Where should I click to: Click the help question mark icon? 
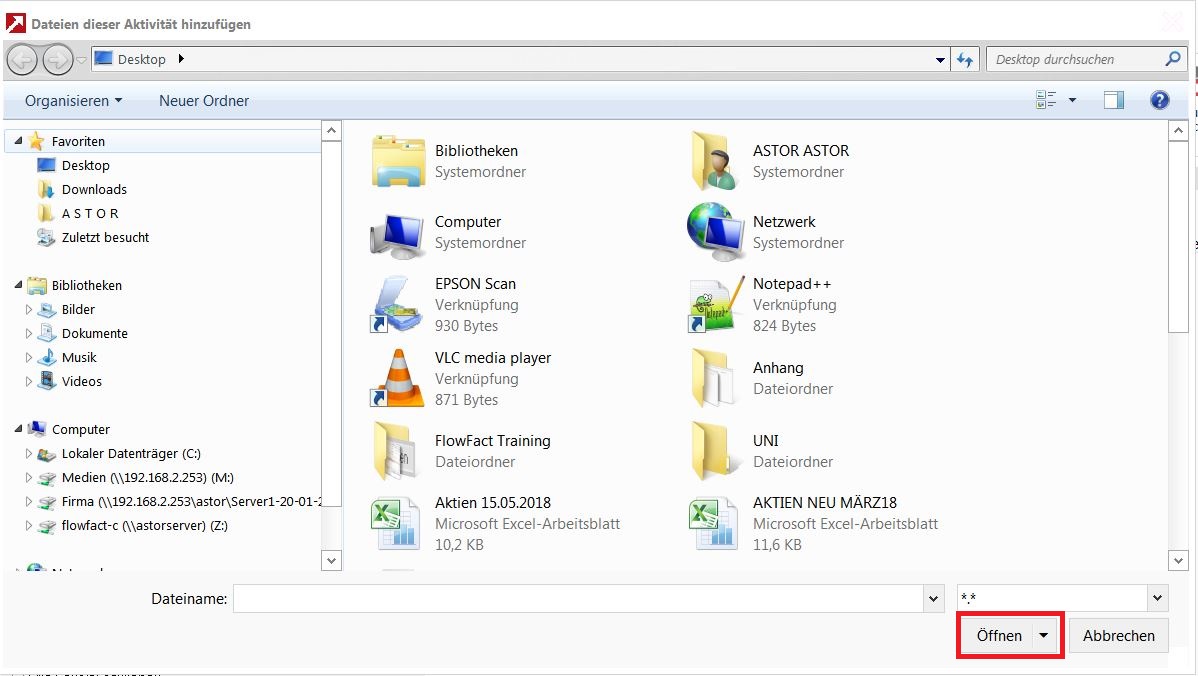(x=1160, y=100)
